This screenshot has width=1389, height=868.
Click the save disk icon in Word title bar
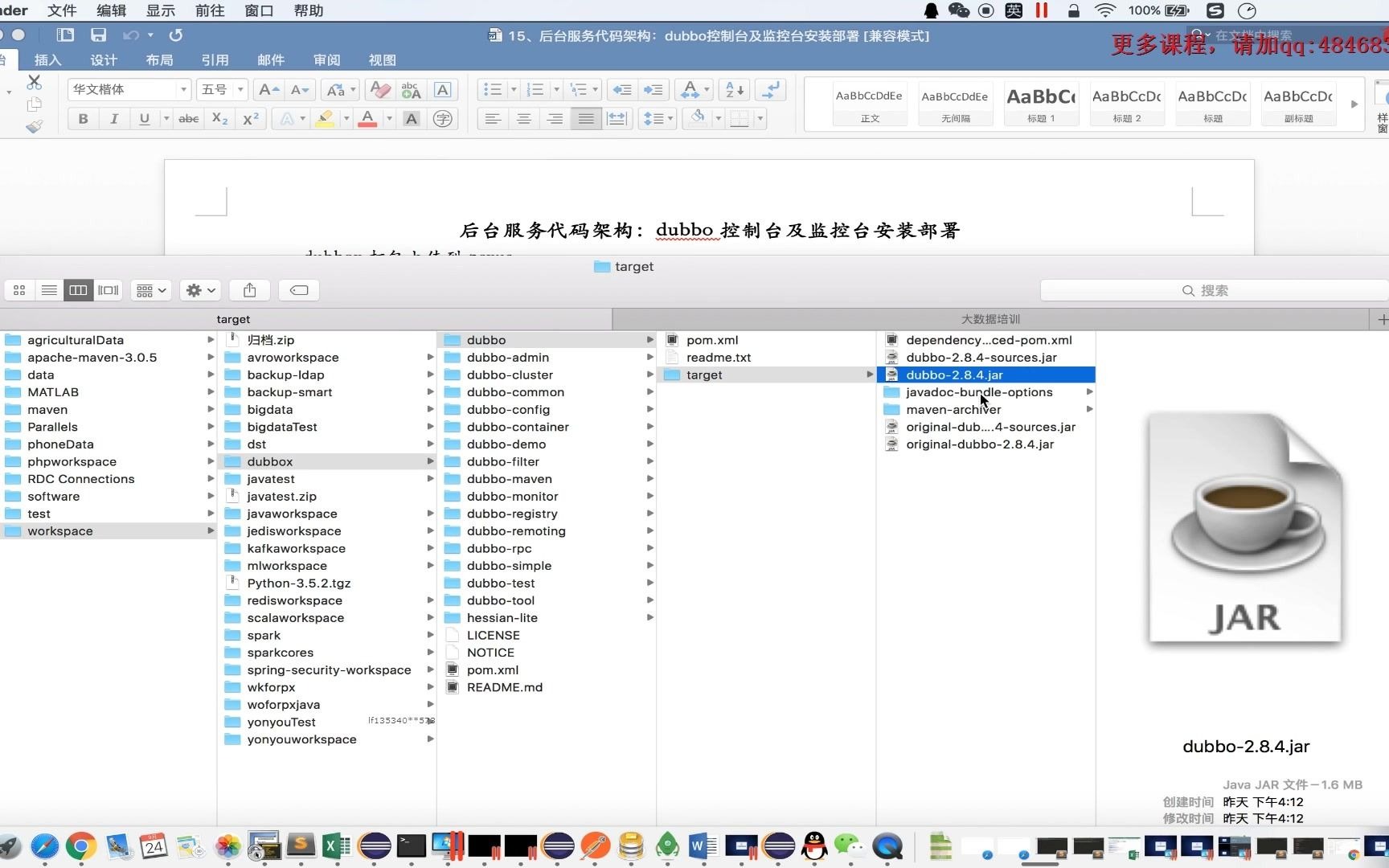[98, 35]
